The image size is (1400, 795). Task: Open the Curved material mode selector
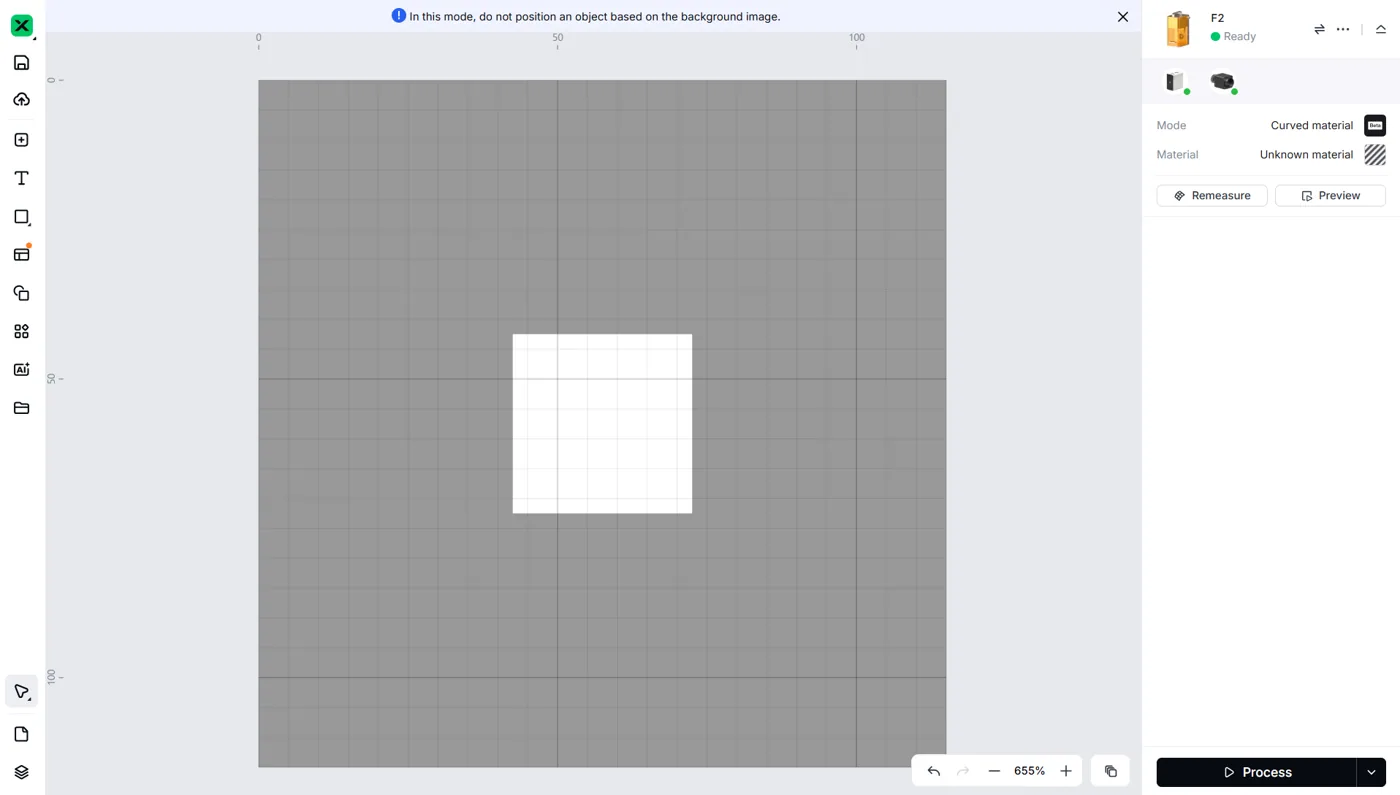click(x=1327, y=125)
